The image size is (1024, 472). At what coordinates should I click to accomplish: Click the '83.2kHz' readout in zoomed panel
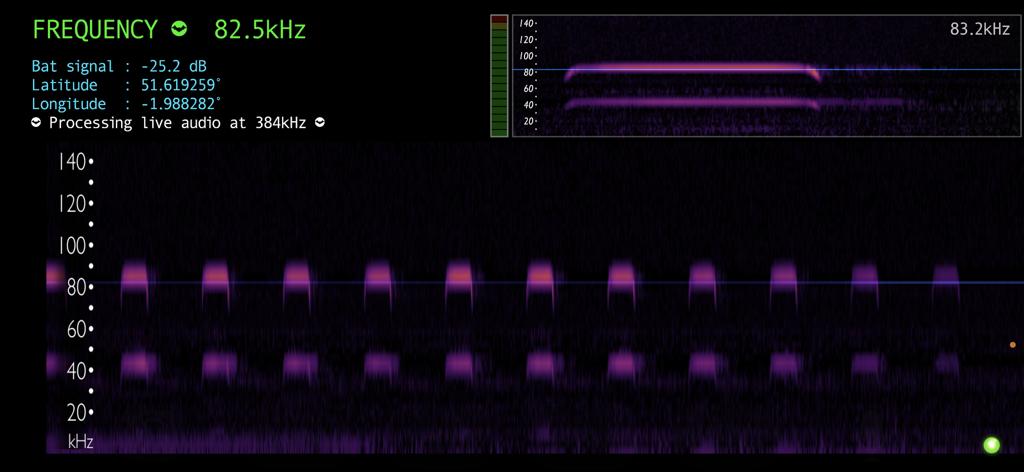pos(980,29)
